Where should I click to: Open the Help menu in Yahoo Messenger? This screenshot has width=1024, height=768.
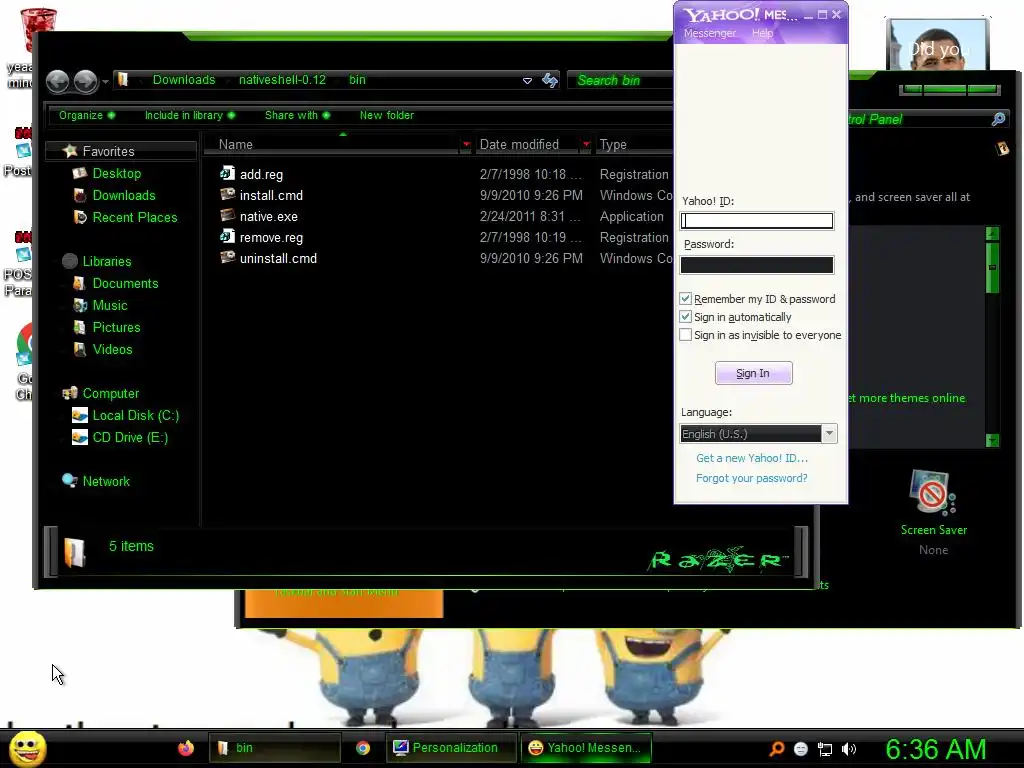coord(762,33)
